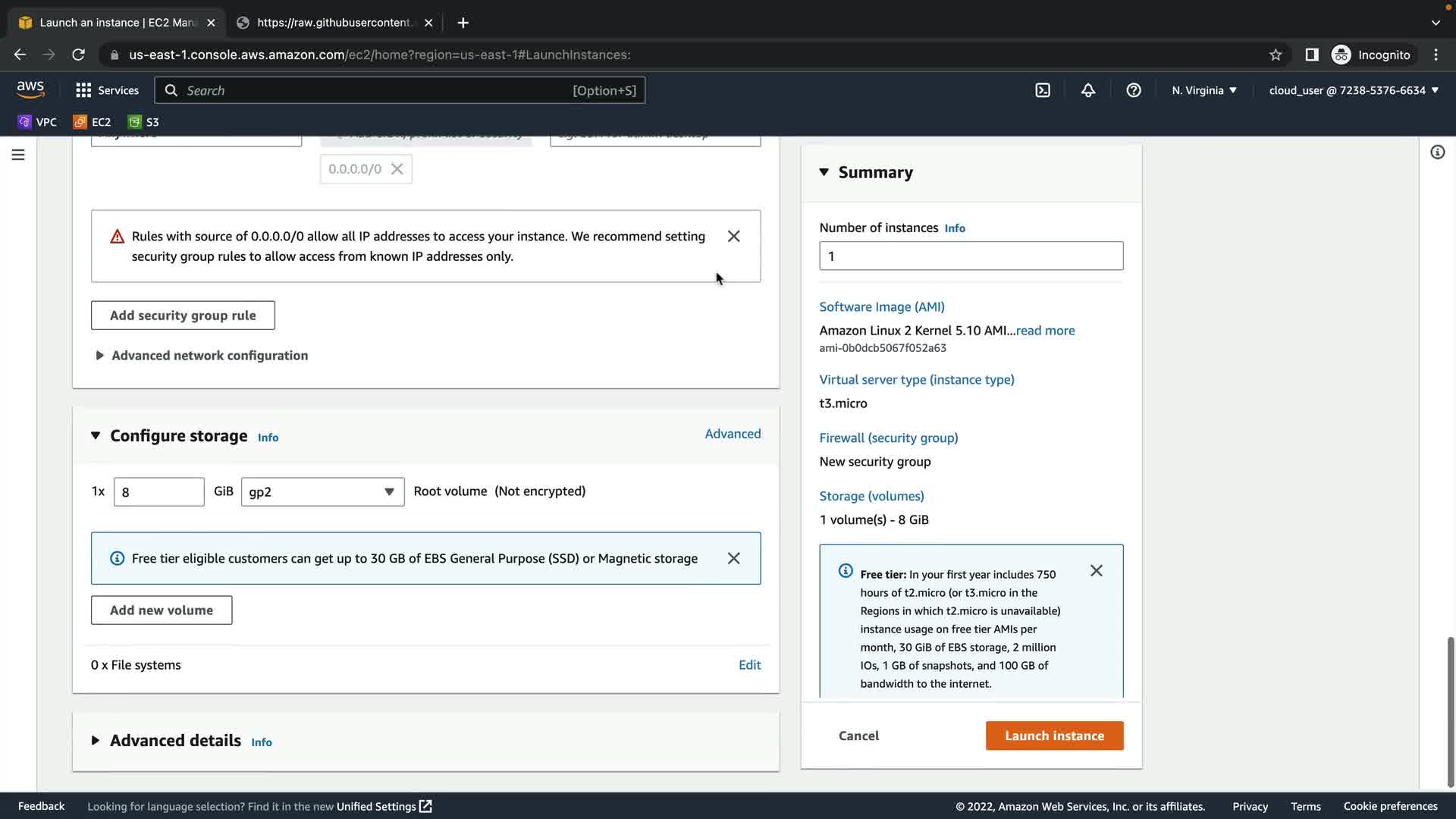Open the left hamburger navigation menu

coord(18,155)
